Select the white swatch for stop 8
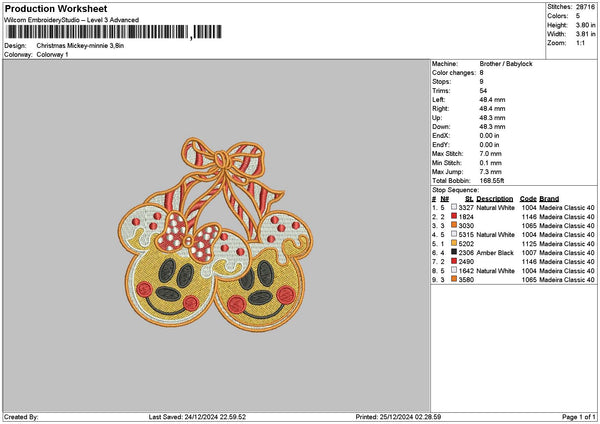The height and width of the screenshot is (424, 600). click(x=454, y=270)
